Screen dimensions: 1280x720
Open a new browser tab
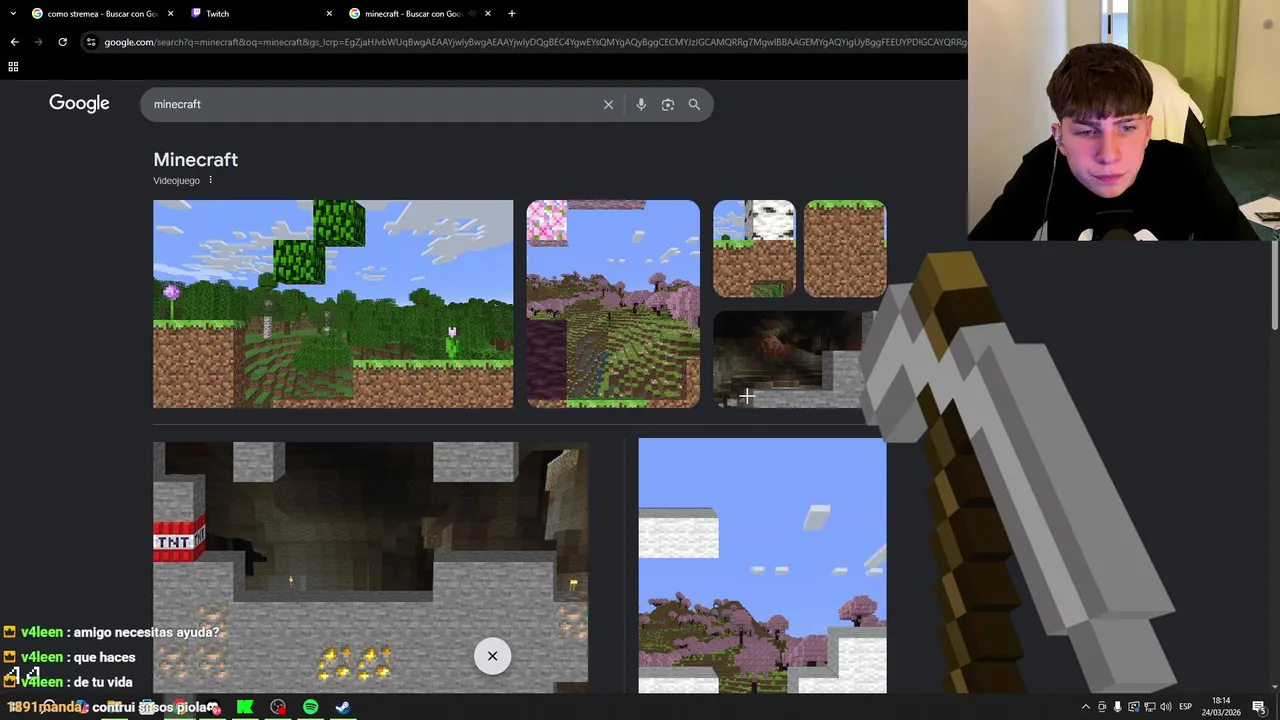512,14
